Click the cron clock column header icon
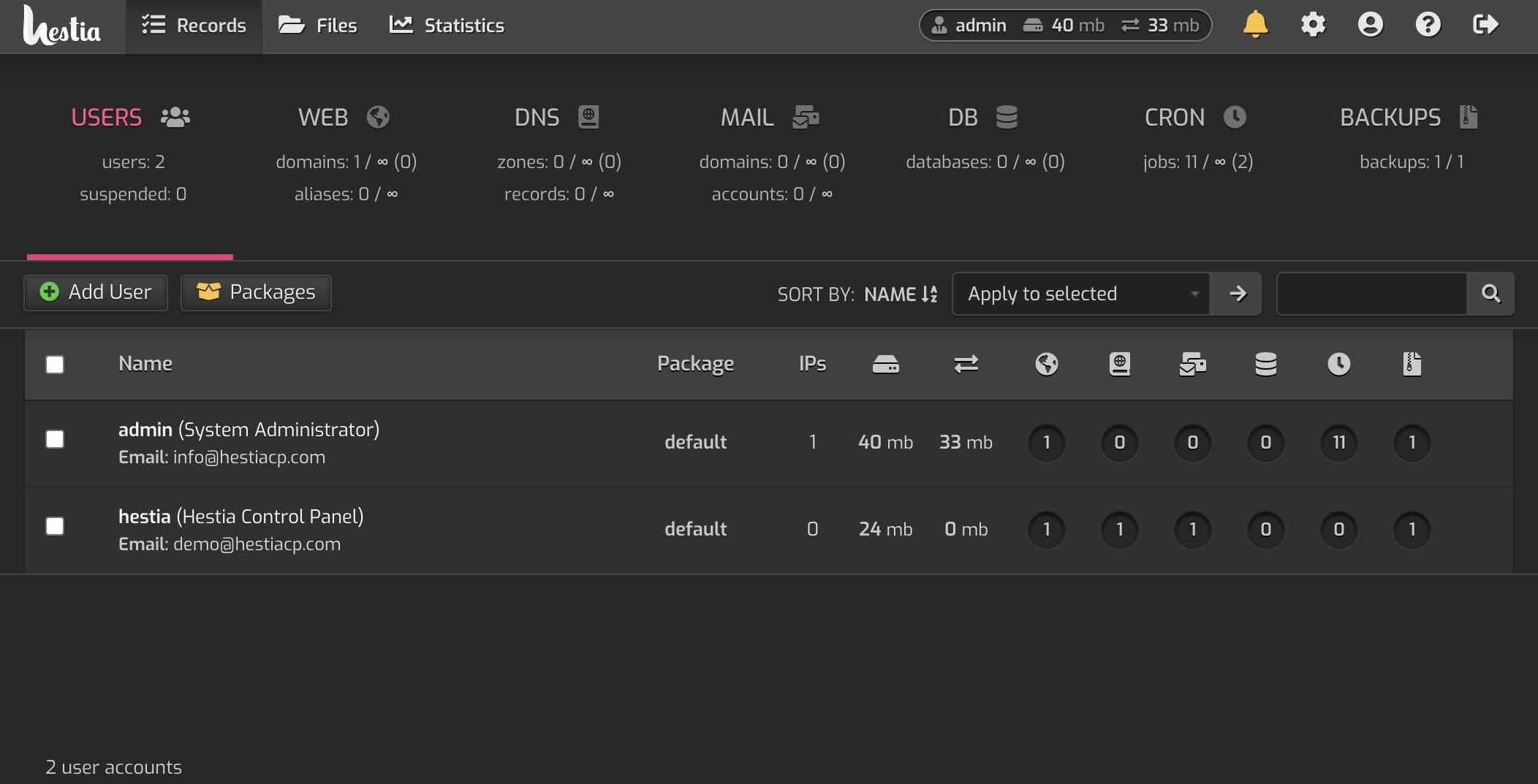 click(x=1338, y=364)
